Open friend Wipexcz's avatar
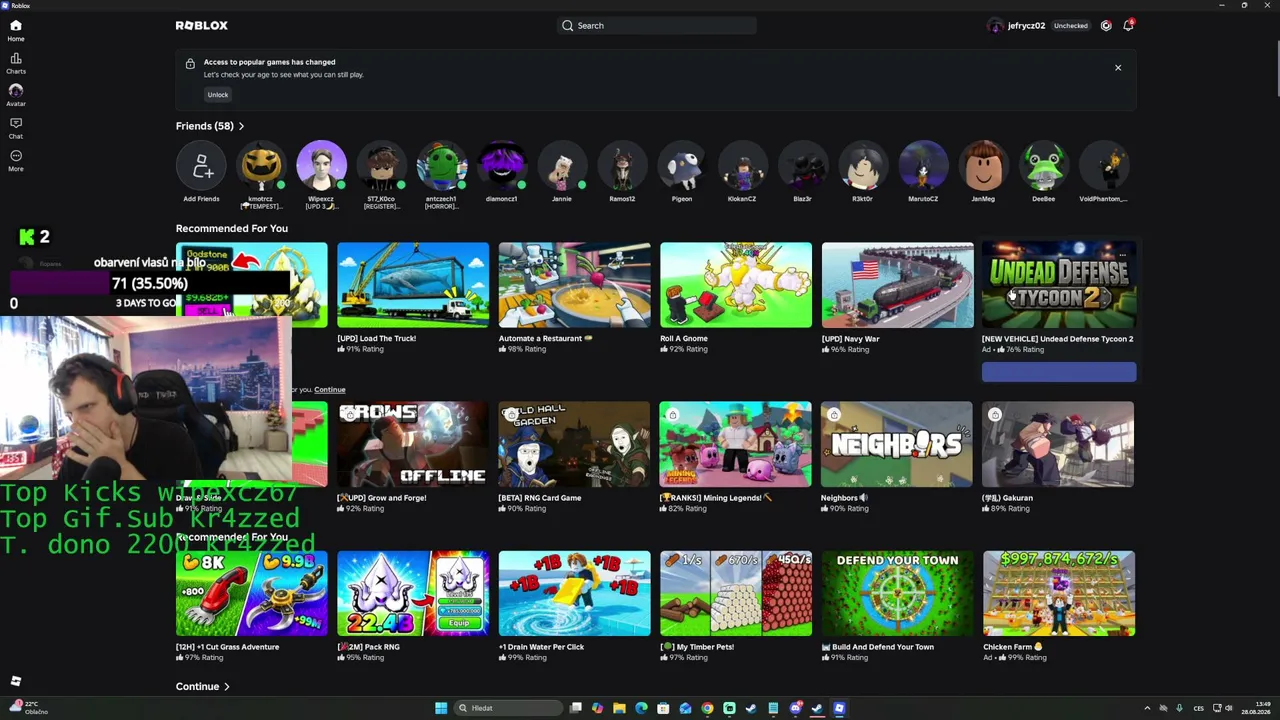The image size is (1280, 720). [321, 167]
